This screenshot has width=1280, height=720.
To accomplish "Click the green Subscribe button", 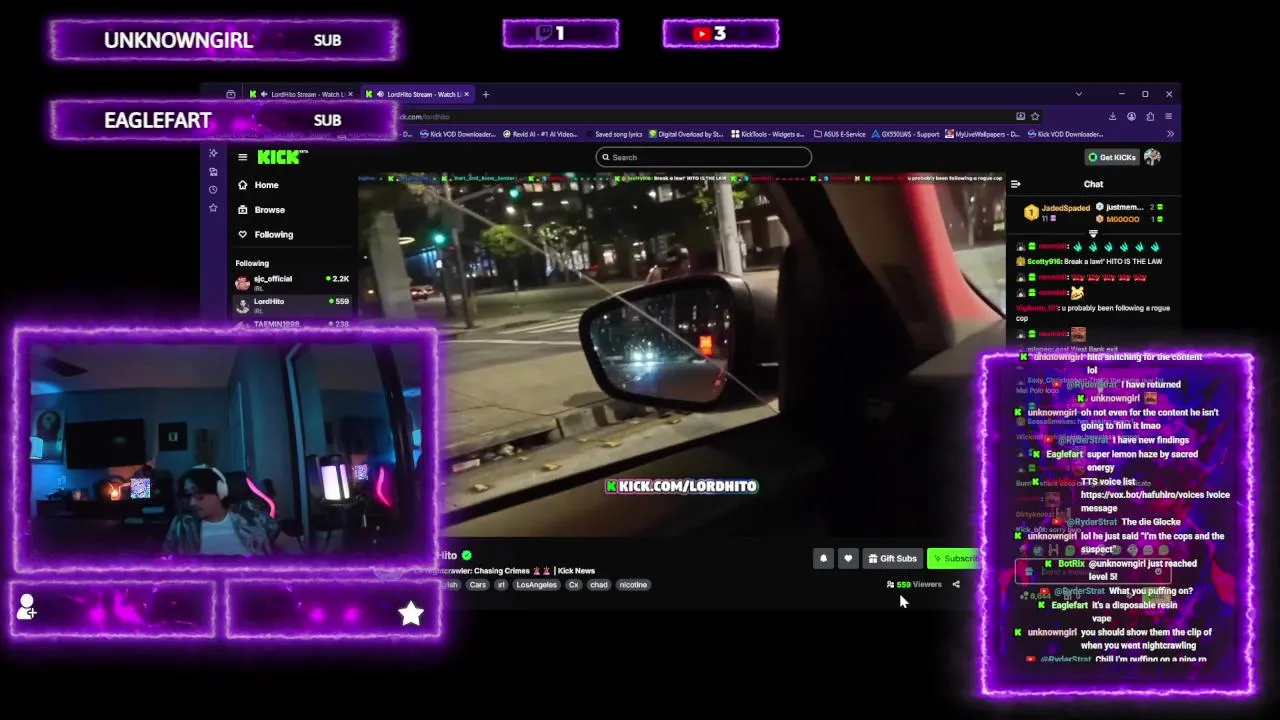I will tap(954, 558).
